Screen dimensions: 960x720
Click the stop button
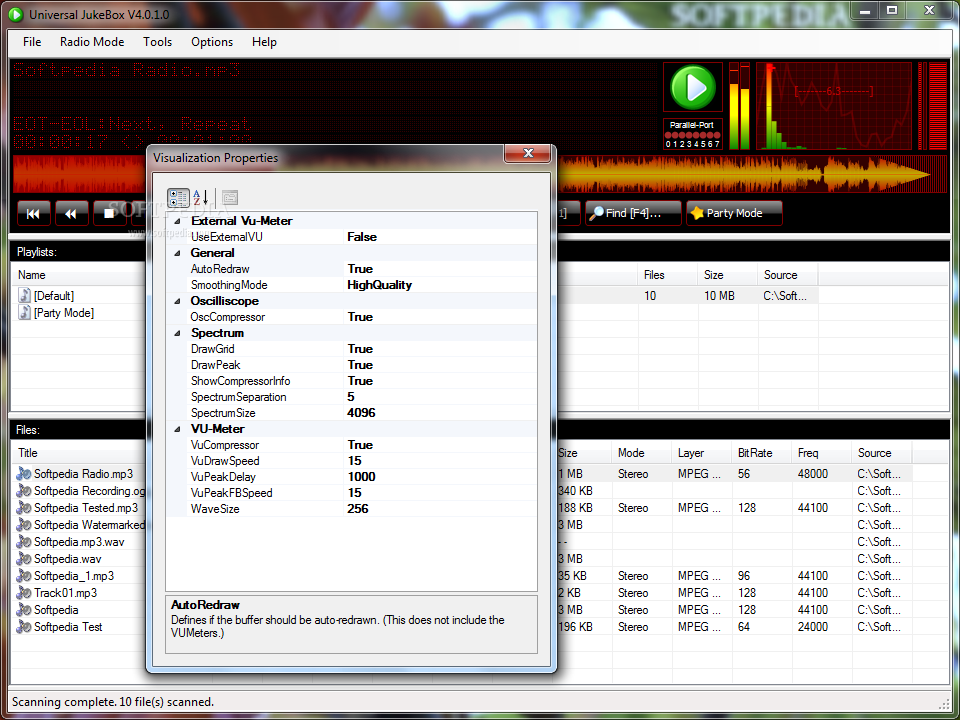tap(109, 214)
